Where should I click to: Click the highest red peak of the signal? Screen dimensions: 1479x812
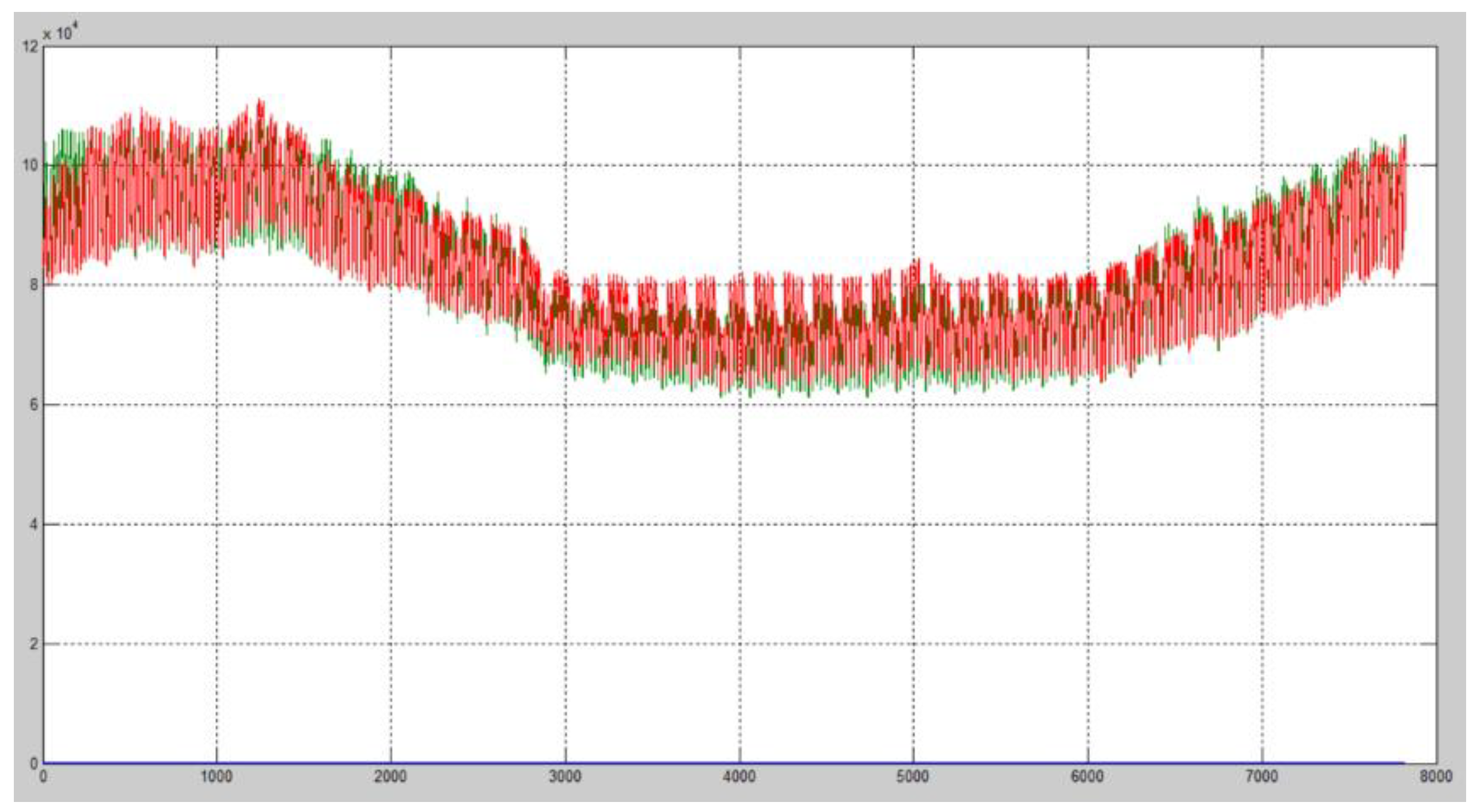point(260,101)
